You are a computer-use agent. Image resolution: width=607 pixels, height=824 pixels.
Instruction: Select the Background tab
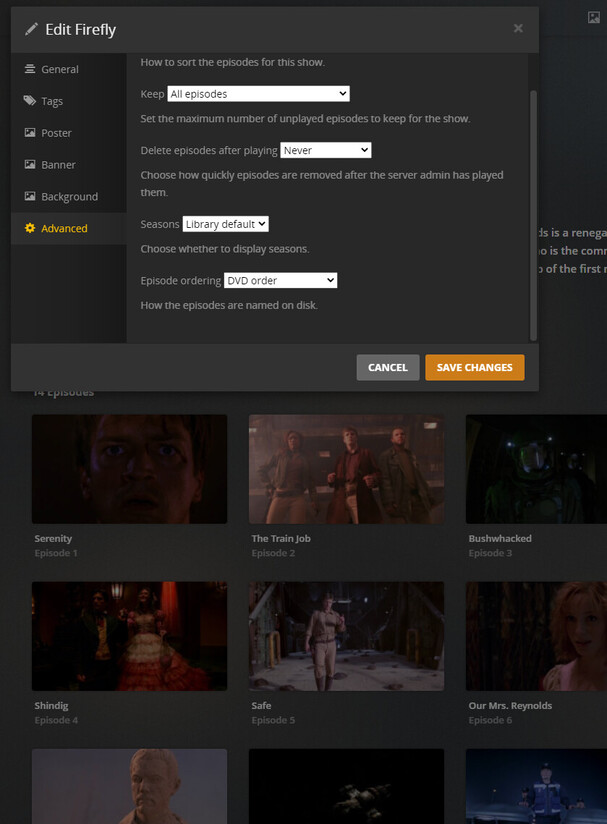[x=69, y=197]
